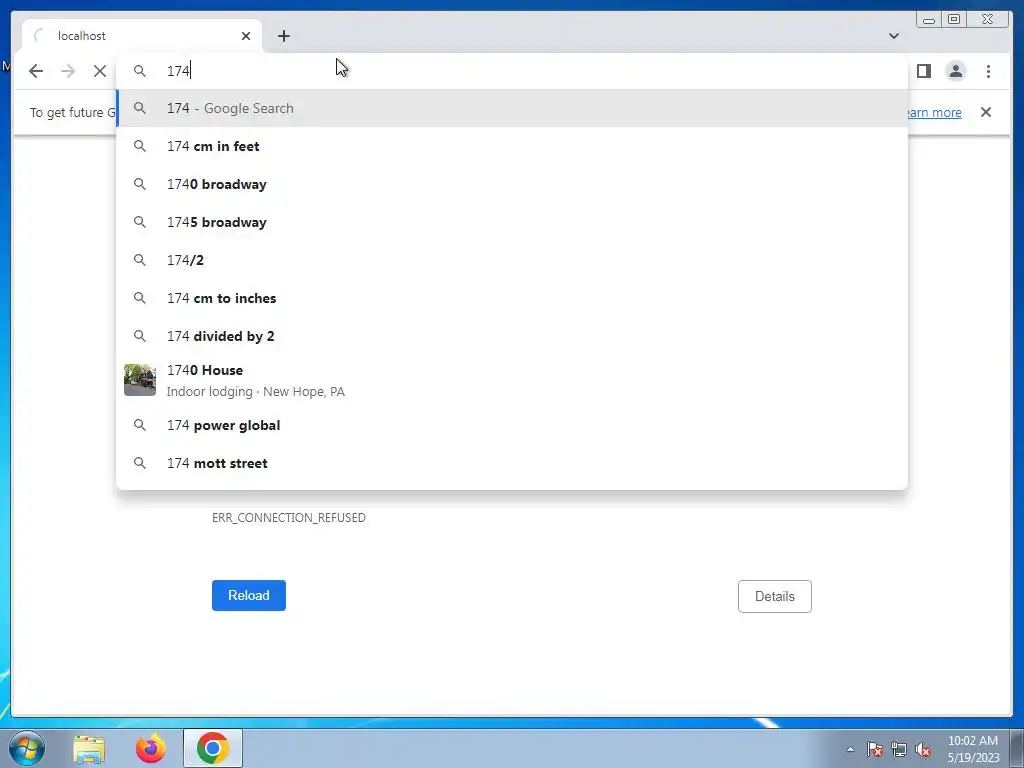Click the muted volume tray icon

[x=923, y=749]
